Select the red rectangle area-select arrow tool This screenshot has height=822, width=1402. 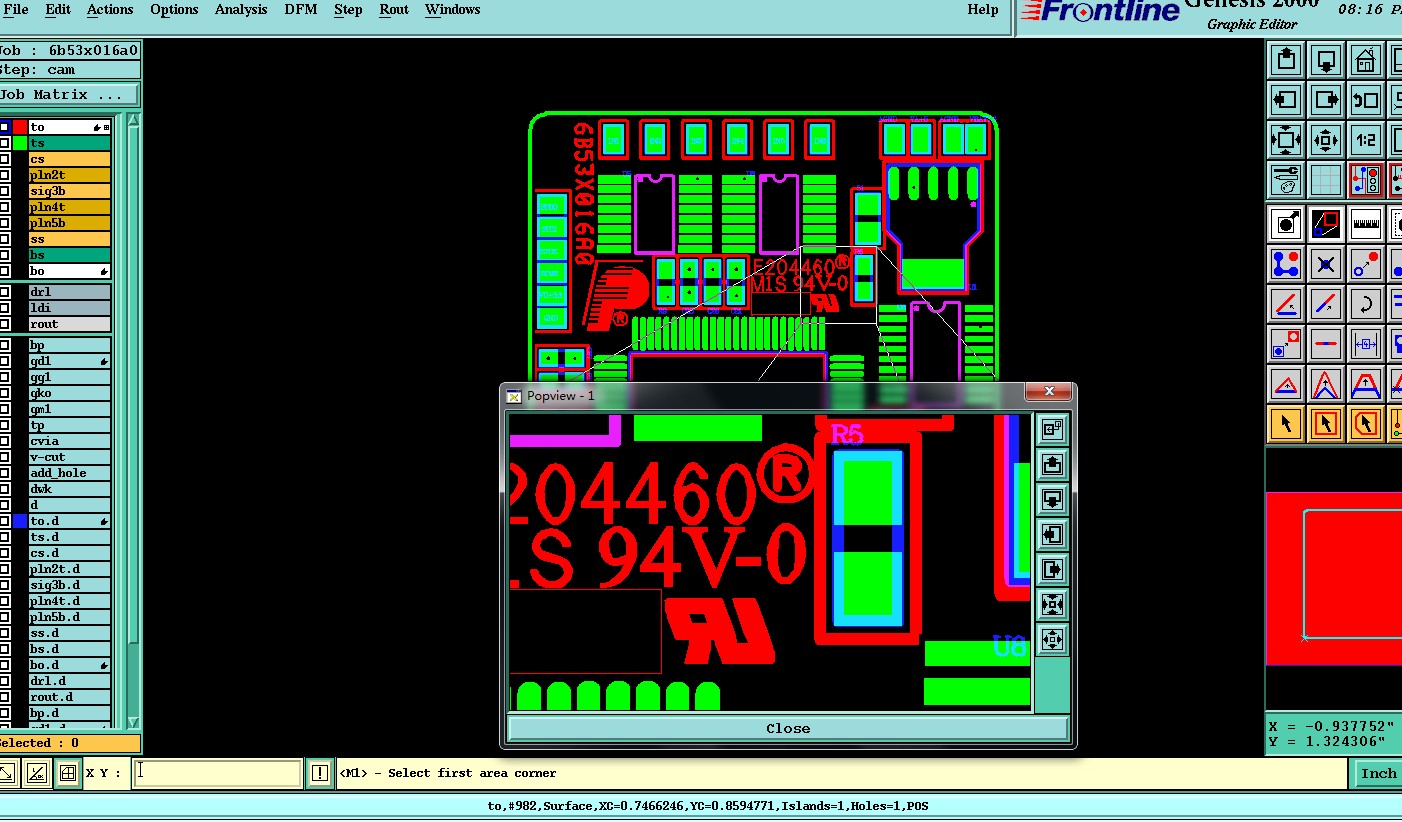[1325, 424]
